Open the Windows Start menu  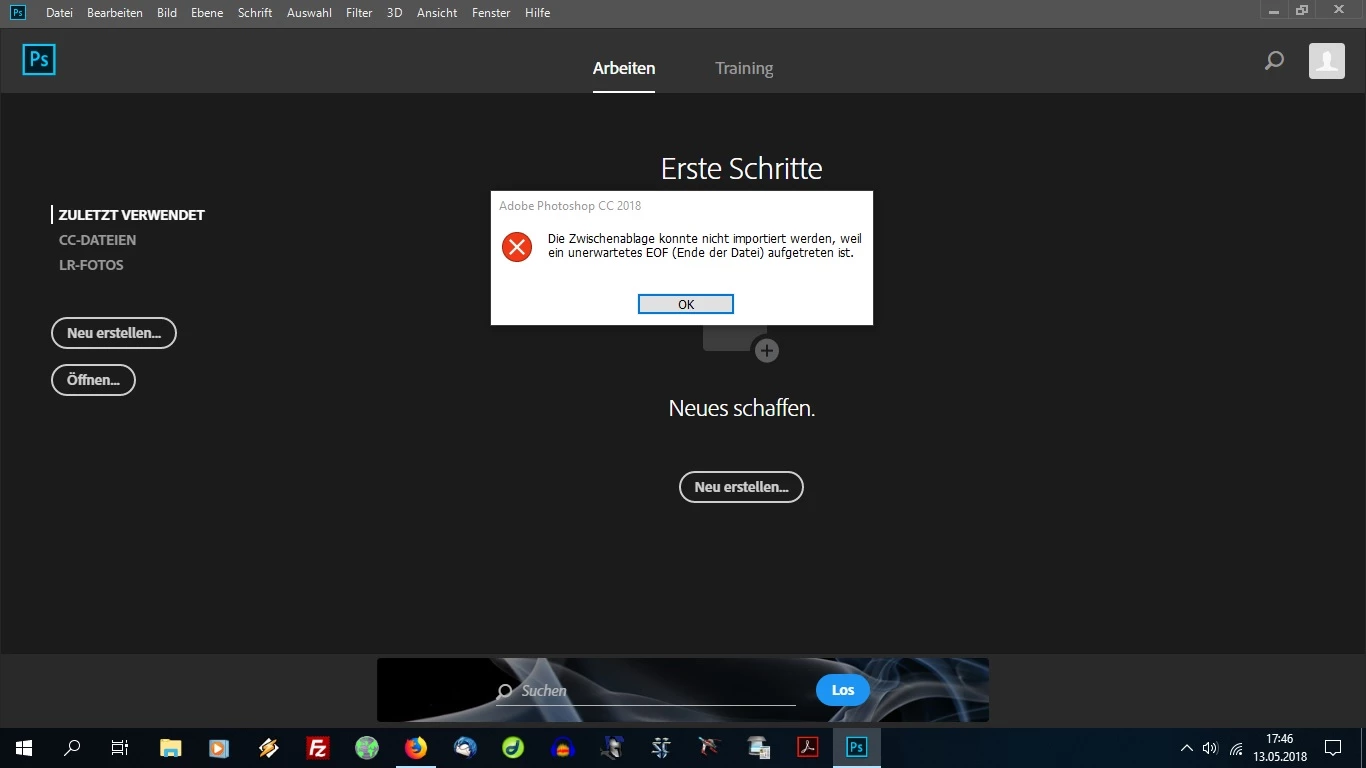(24, 747)
